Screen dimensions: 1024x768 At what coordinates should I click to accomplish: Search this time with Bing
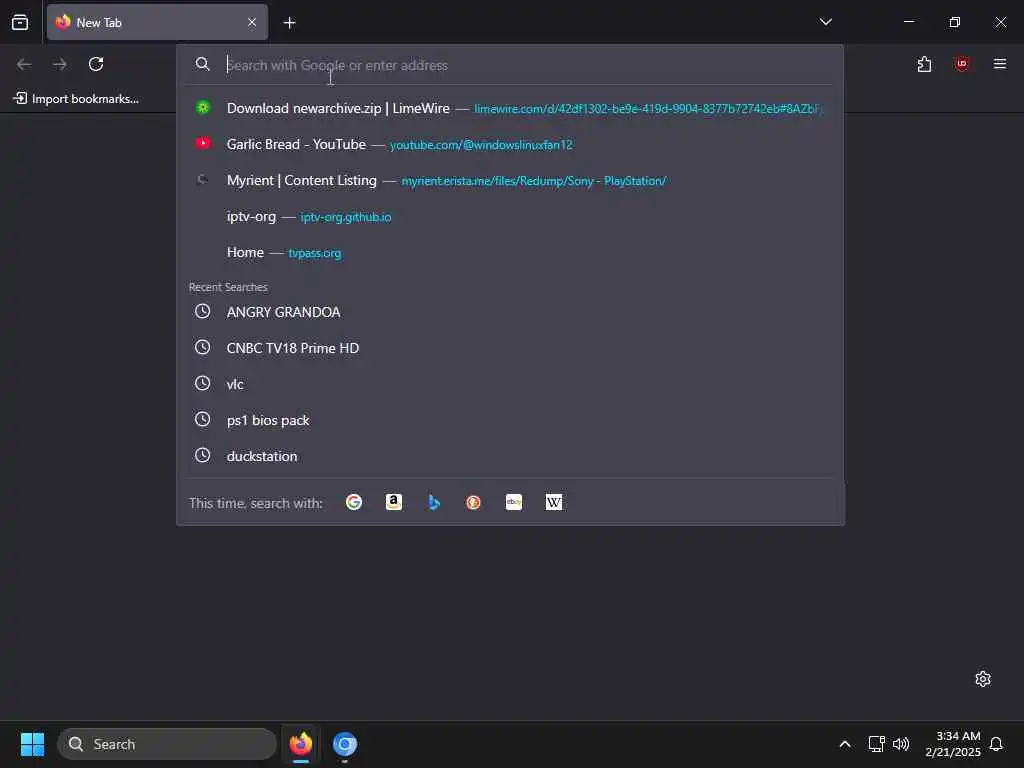pyautogui.click(x=434, y=502)
